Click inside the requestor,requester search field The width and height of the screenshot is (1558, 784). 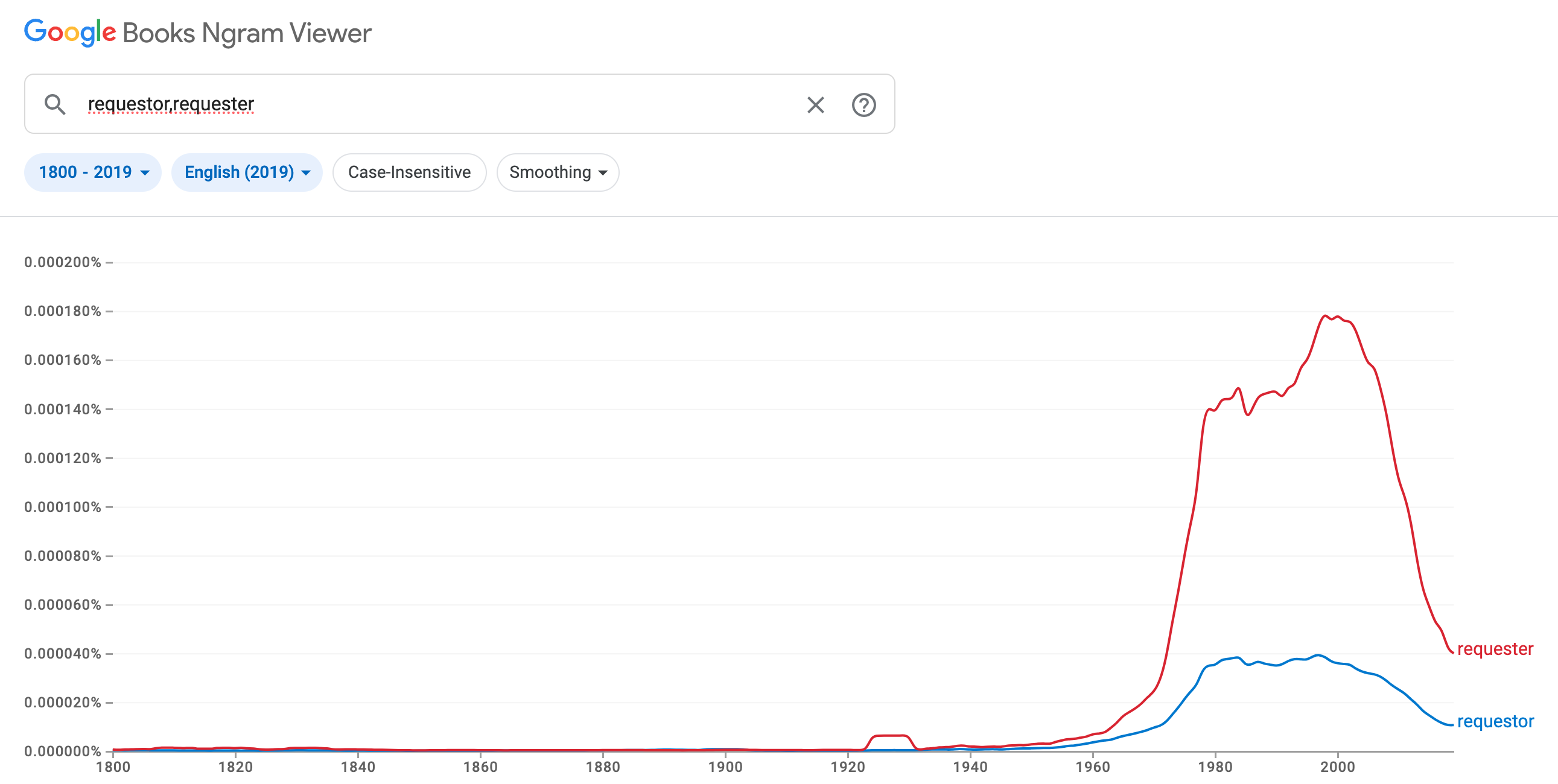(424, 104)
